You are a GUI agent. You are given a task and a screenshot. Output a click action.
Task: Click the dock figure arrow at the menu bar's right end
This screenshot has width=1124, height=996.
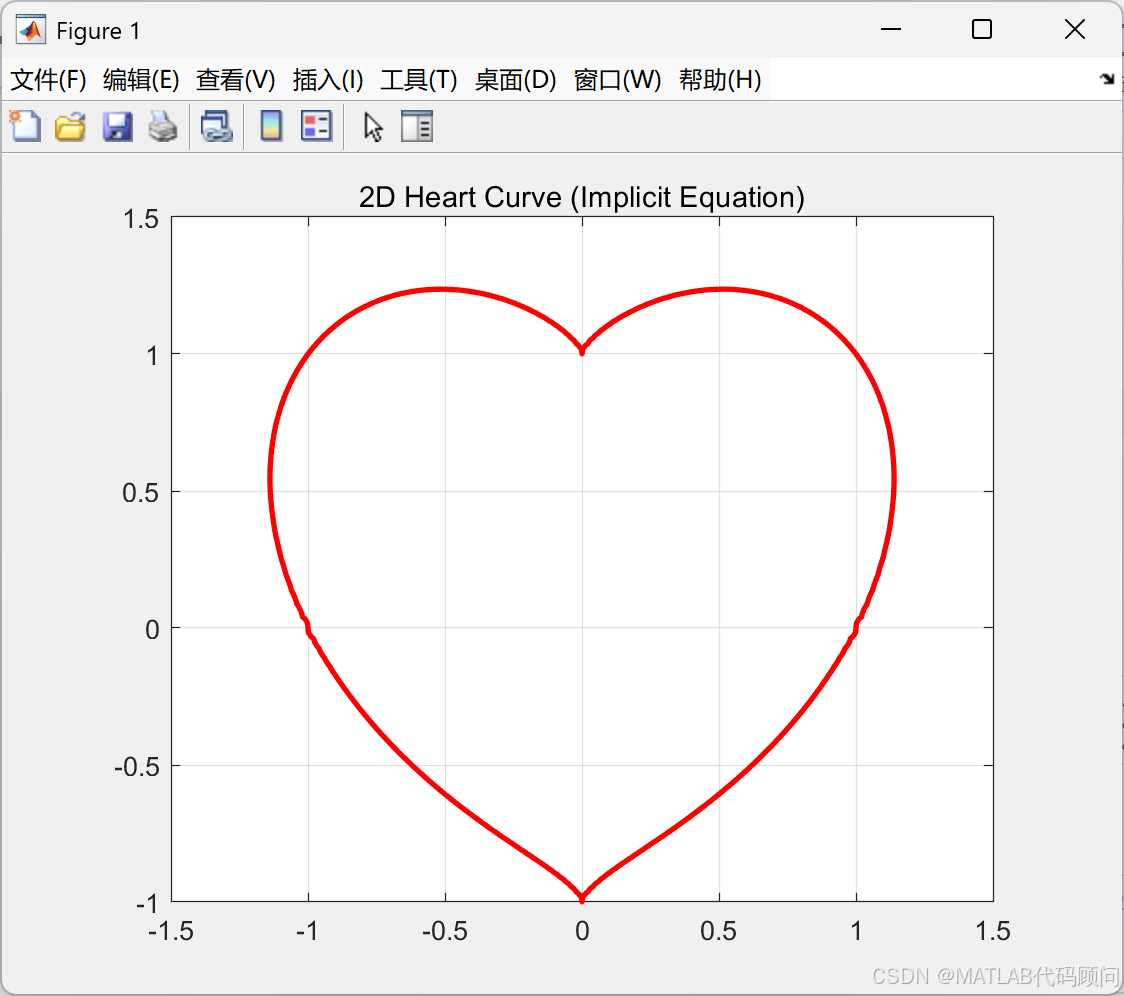coord(1107,79)
